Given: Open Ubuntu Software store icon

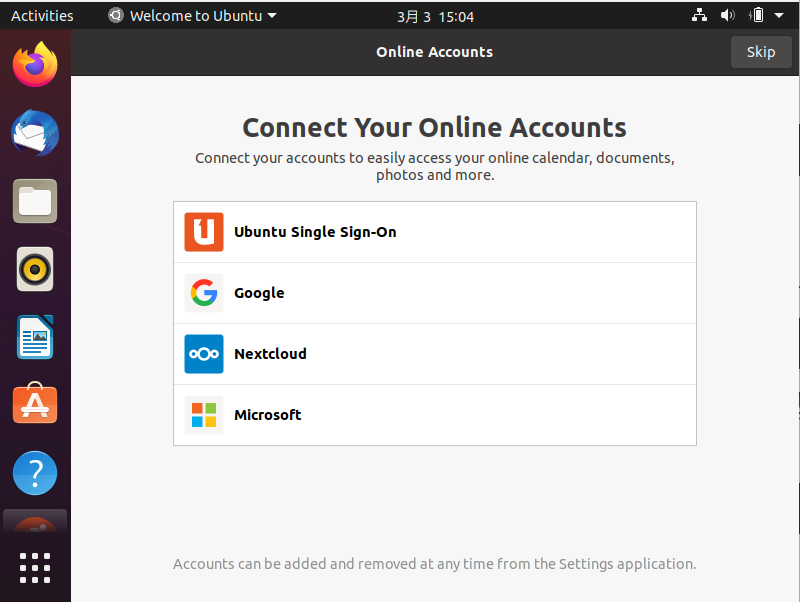Looking at the screenshot, I should [35, 403].
